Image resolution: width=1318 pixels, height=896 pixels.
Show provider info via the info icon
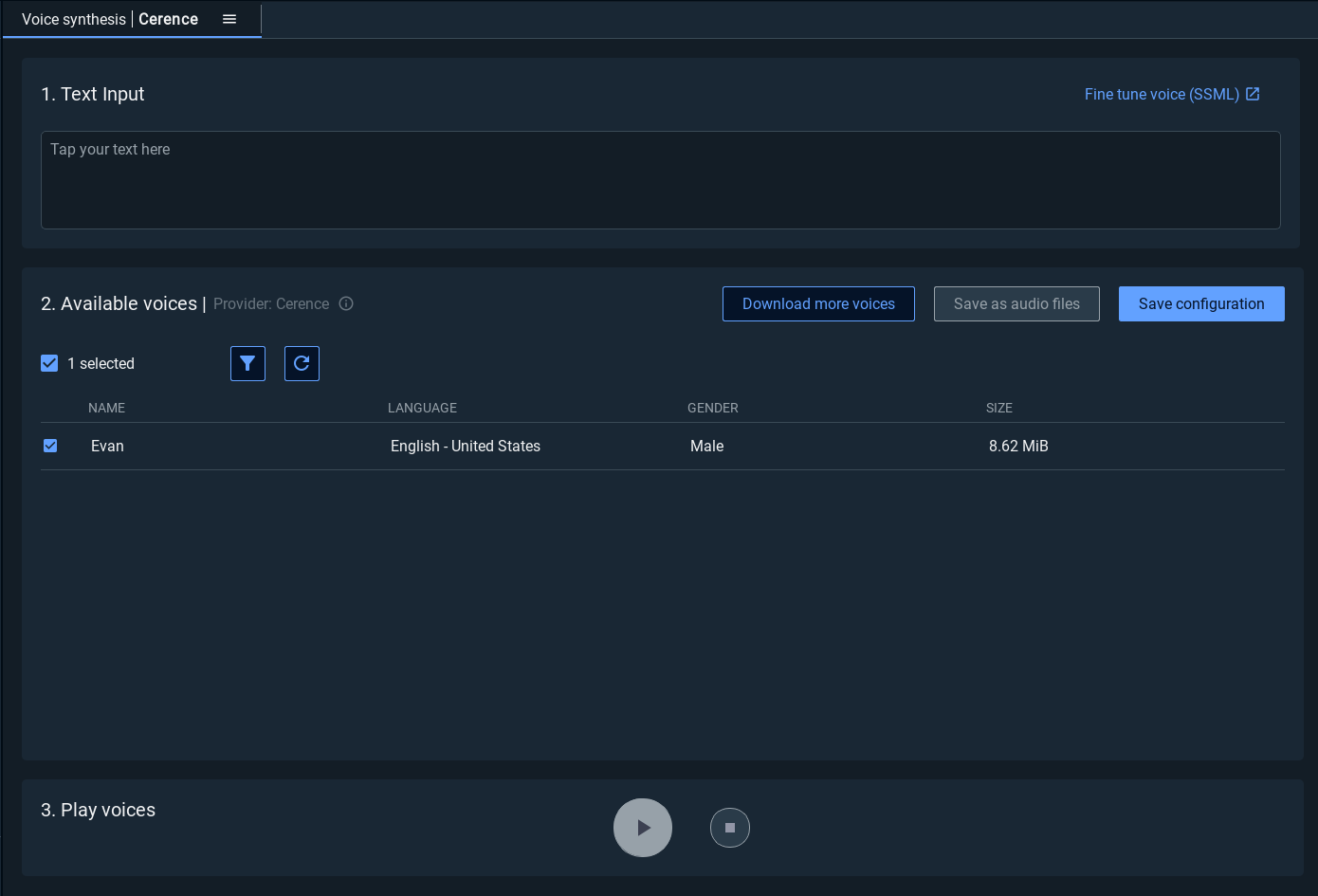click(x=346, y=303)
